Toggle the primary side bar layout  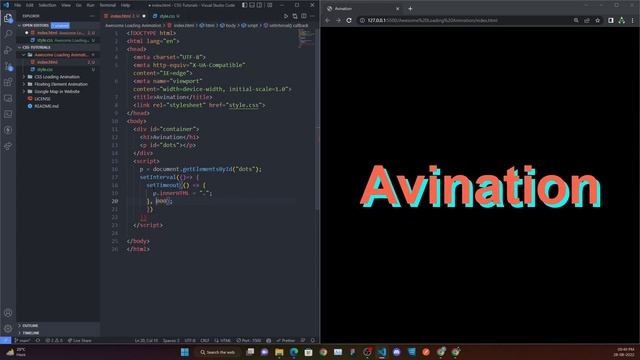[244, 5]
